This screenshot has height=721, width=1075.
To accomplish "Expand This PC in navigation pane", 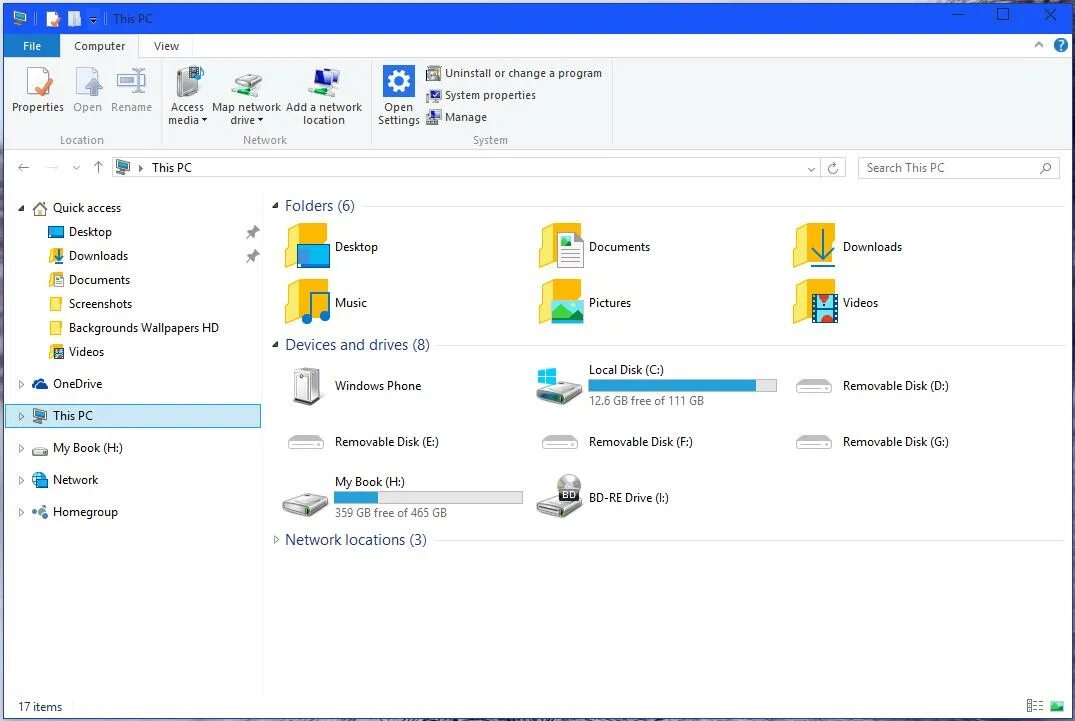I will click(21, 416).
